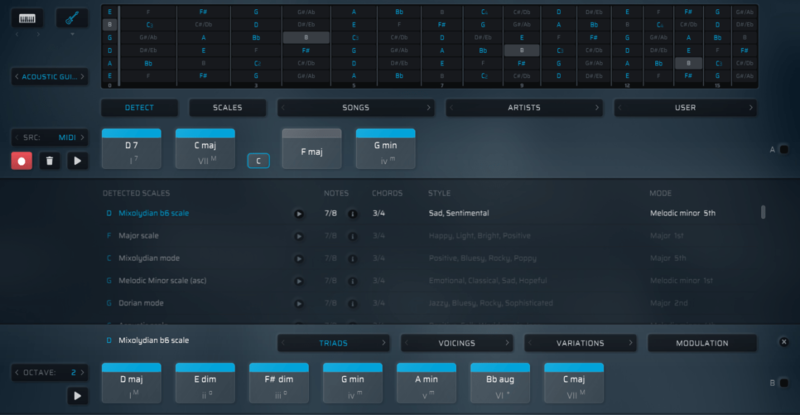Open the Artists dropdown

pos(524,108)
